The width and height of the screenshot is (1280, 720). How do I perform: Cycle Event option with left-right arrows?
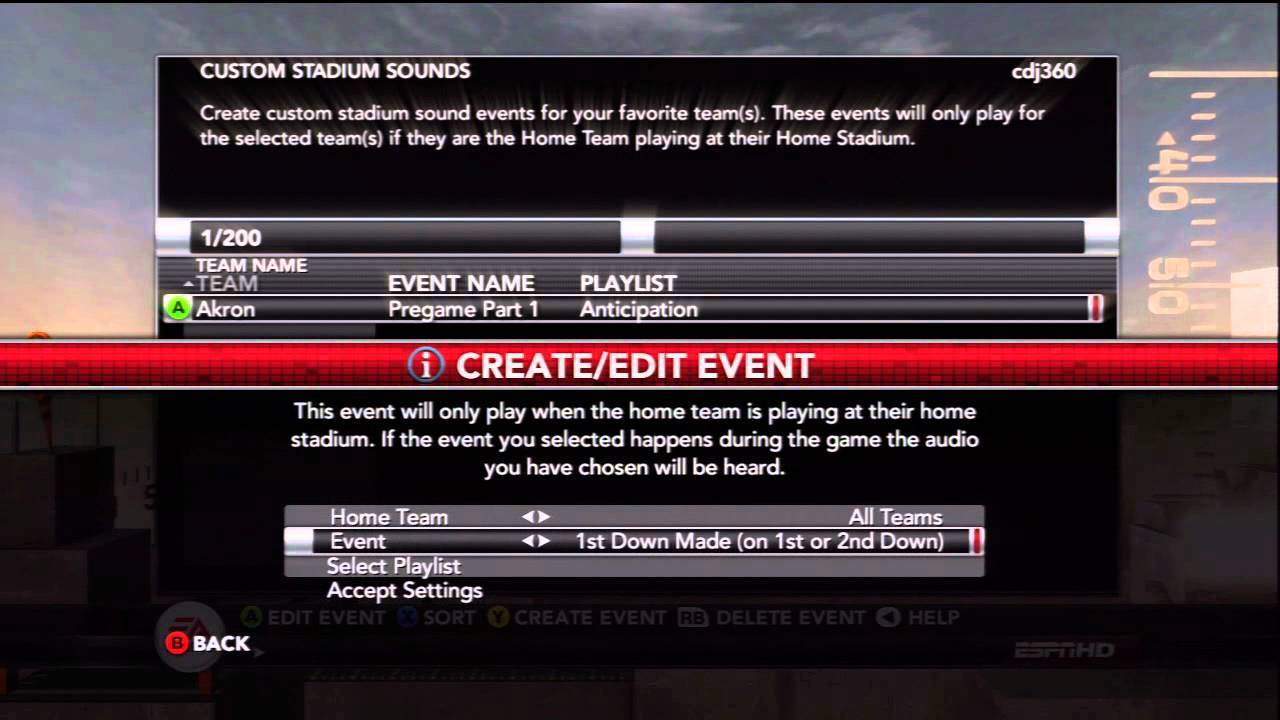click(536, 541)
